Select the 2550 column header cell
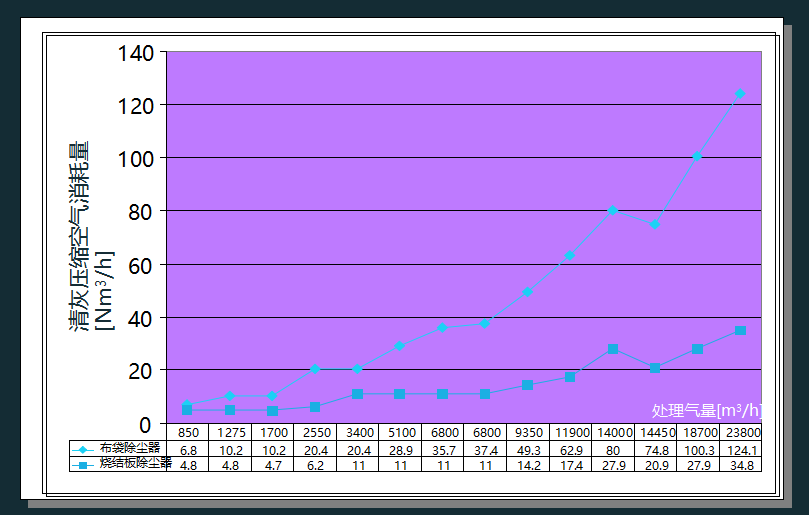809x515 pixels. [x=316, y=432]
